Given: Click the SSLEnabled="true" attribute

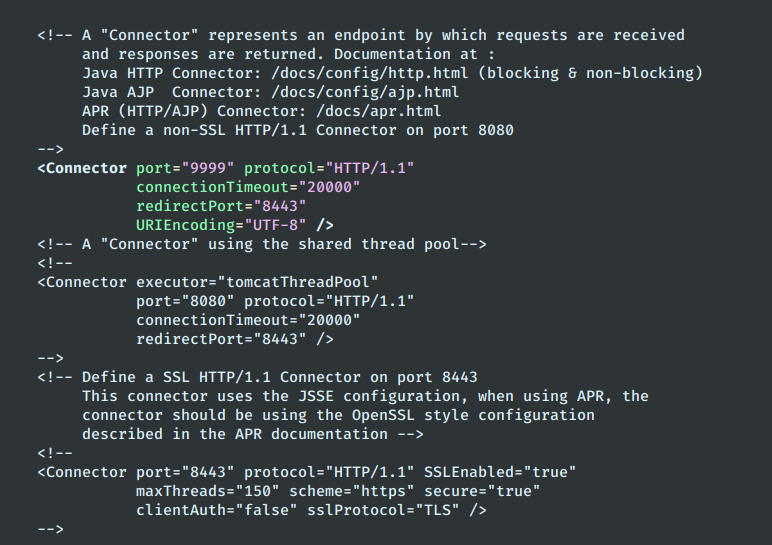Looking at the screenshot, I should tap(500, 473).
